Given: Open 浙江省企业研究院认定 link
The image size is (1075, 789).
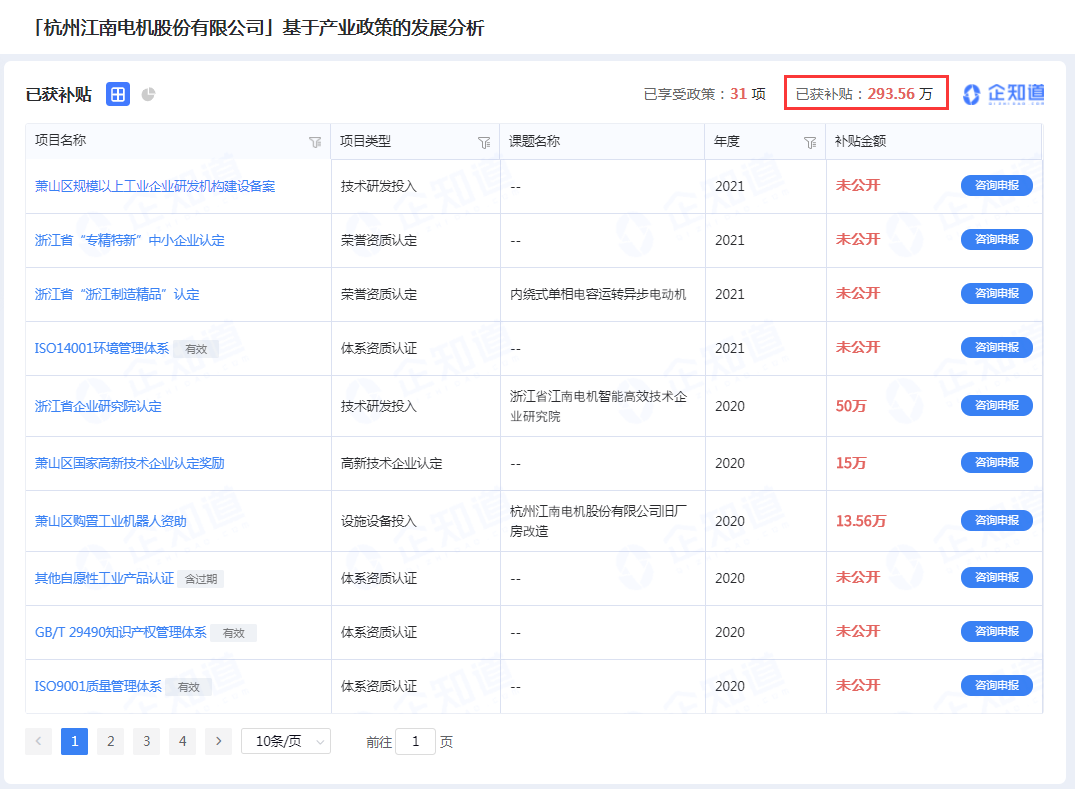Looking at the screenshot, I should pyautogui.click(x=98, y=406).
